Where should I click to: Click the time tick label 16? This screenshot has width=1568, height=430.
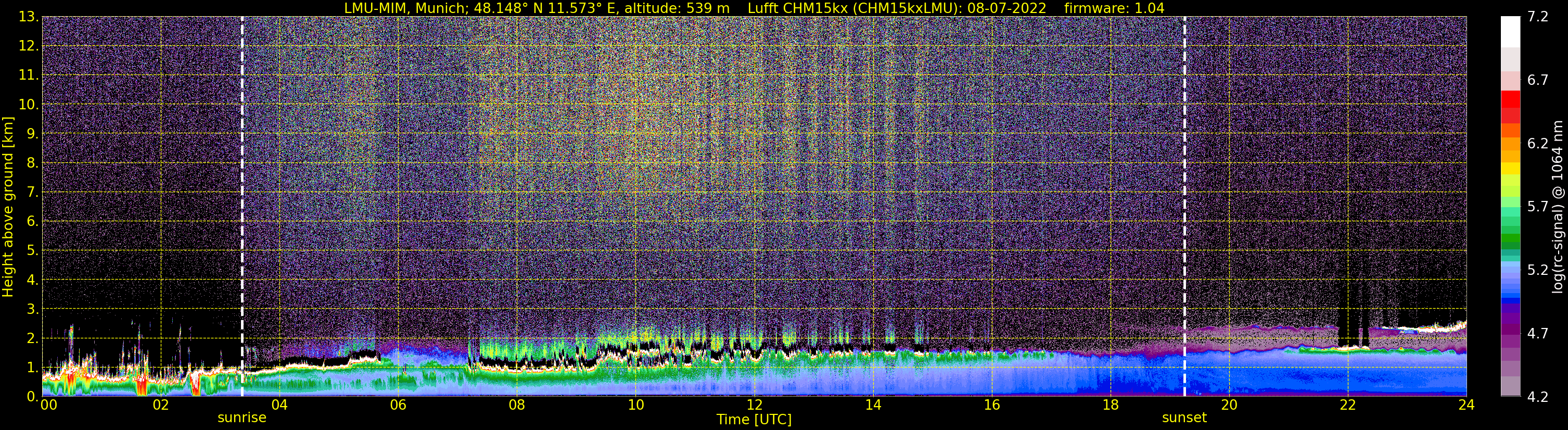pyautogui.click(x=991, y=405)
